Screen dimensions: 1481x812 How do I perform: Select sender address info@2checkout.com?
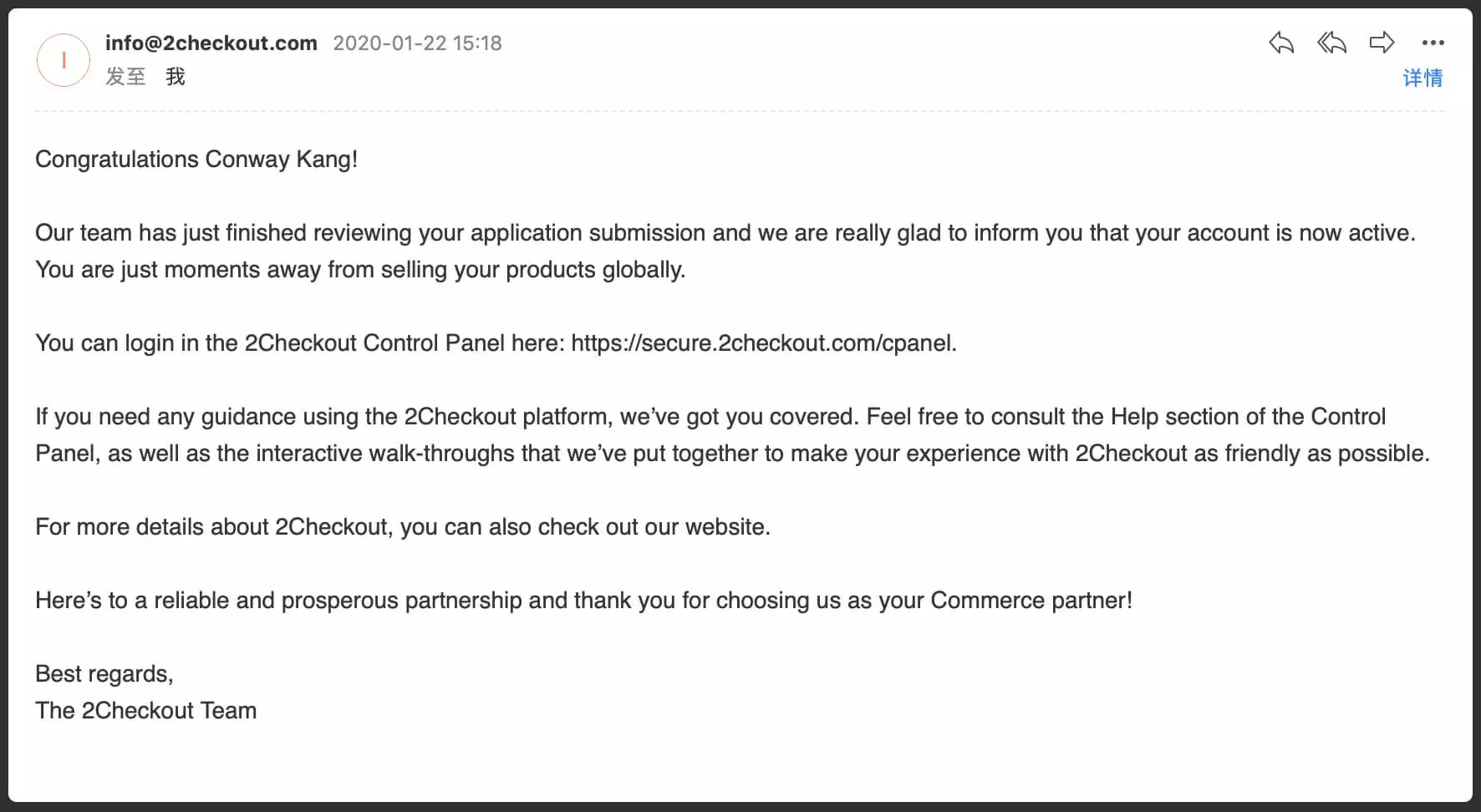click(211, 43)
